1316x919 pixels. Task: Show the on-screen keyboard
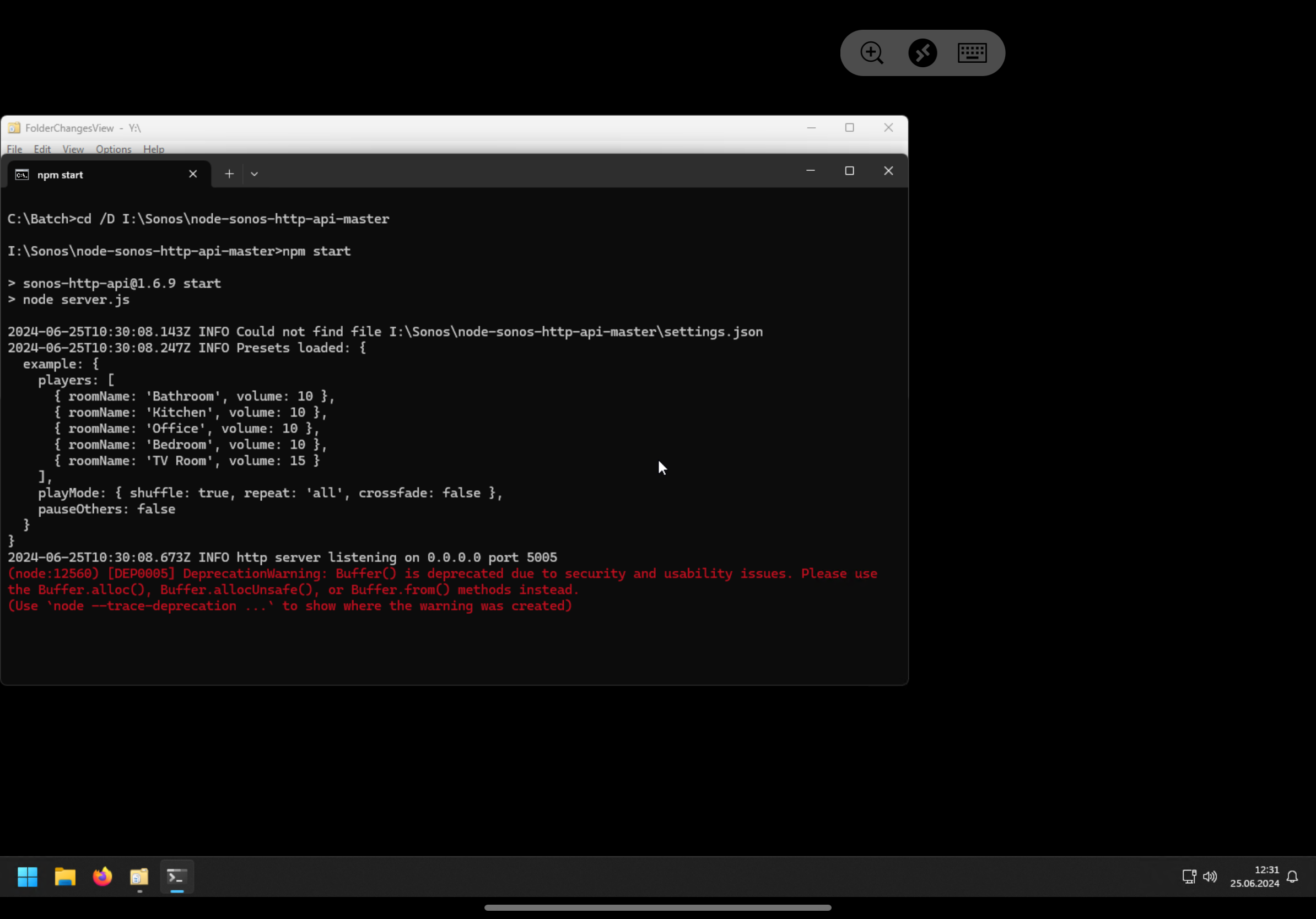(x=972, y=53)
